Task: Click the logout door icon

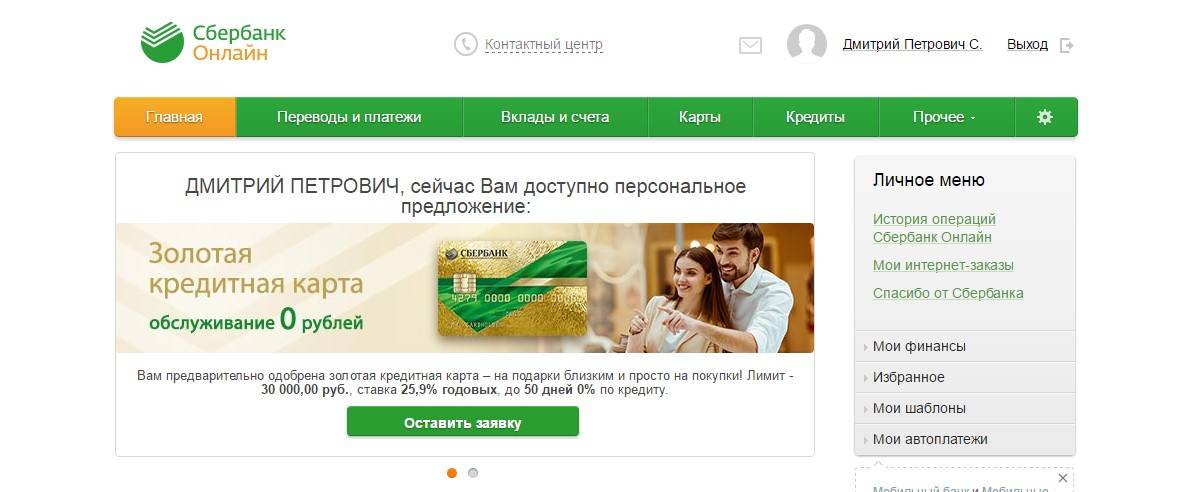Action: pyautogui.click(x=1066, y=45)
